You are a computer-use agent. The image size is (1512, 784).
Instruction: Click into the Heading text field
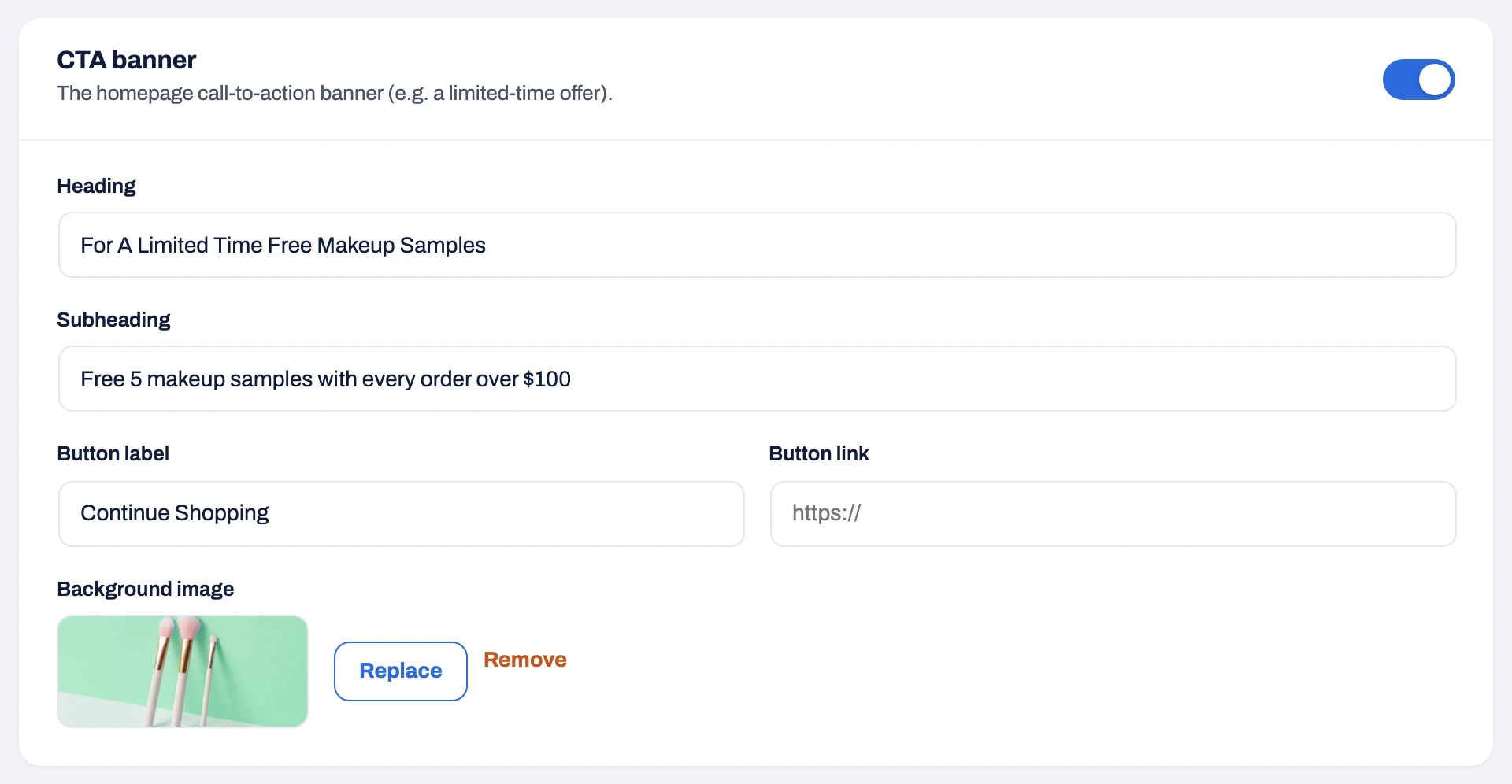757,245
